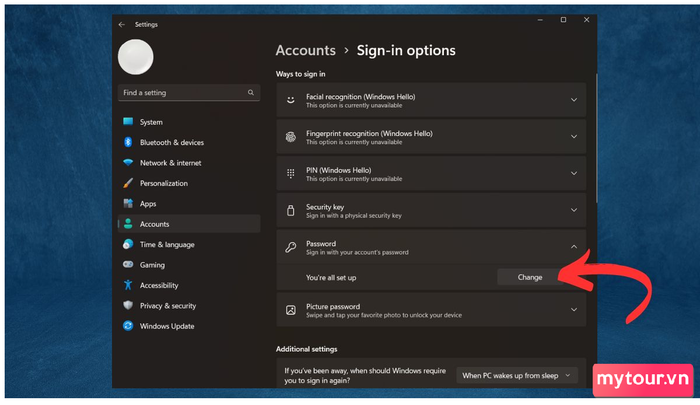Image resolution: width=700 pixels, height=405 pixels.
Task: Go to Gaming settings
Action: (x=189, y=265)
